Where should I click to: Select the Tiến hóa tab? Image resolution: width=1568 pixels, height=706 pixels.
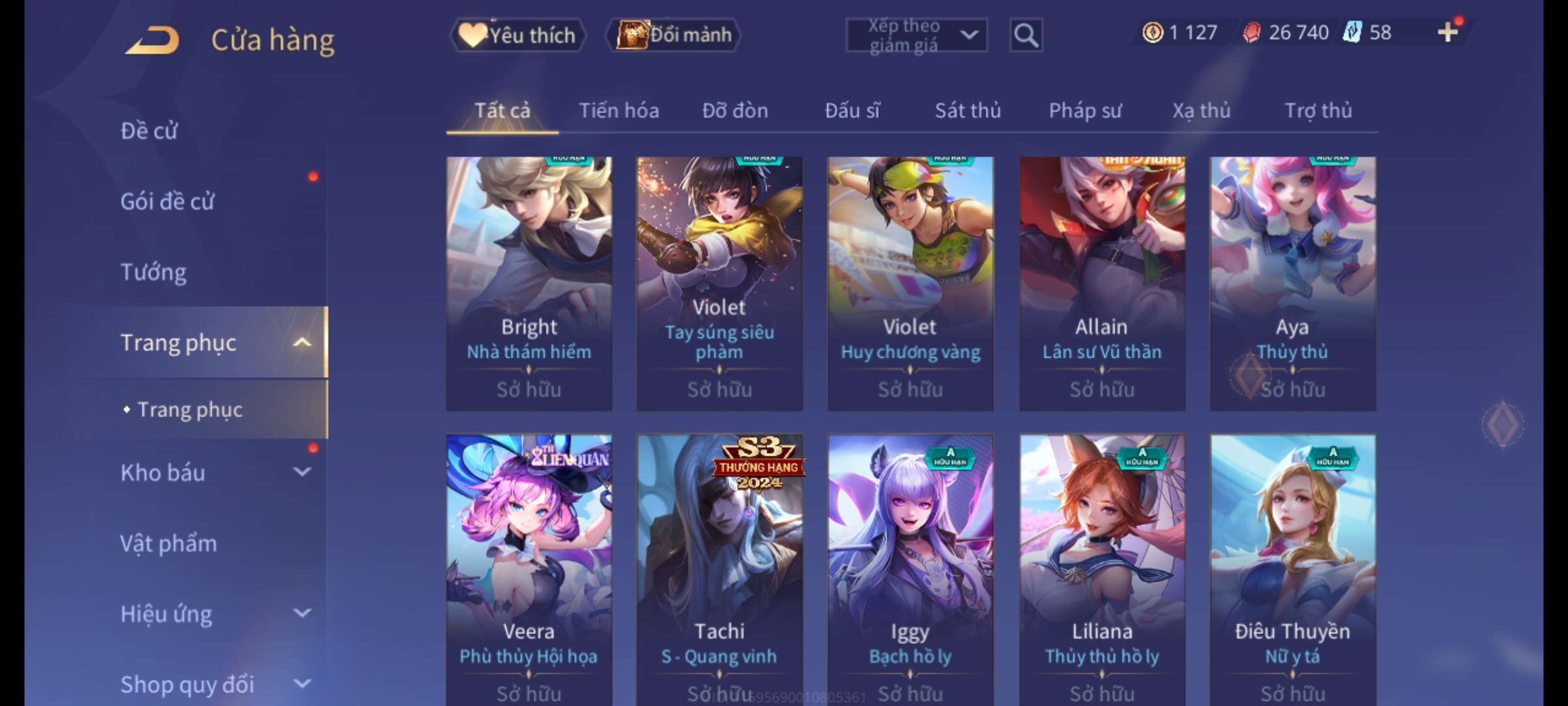pyautogui.click(x=619, y=110)
